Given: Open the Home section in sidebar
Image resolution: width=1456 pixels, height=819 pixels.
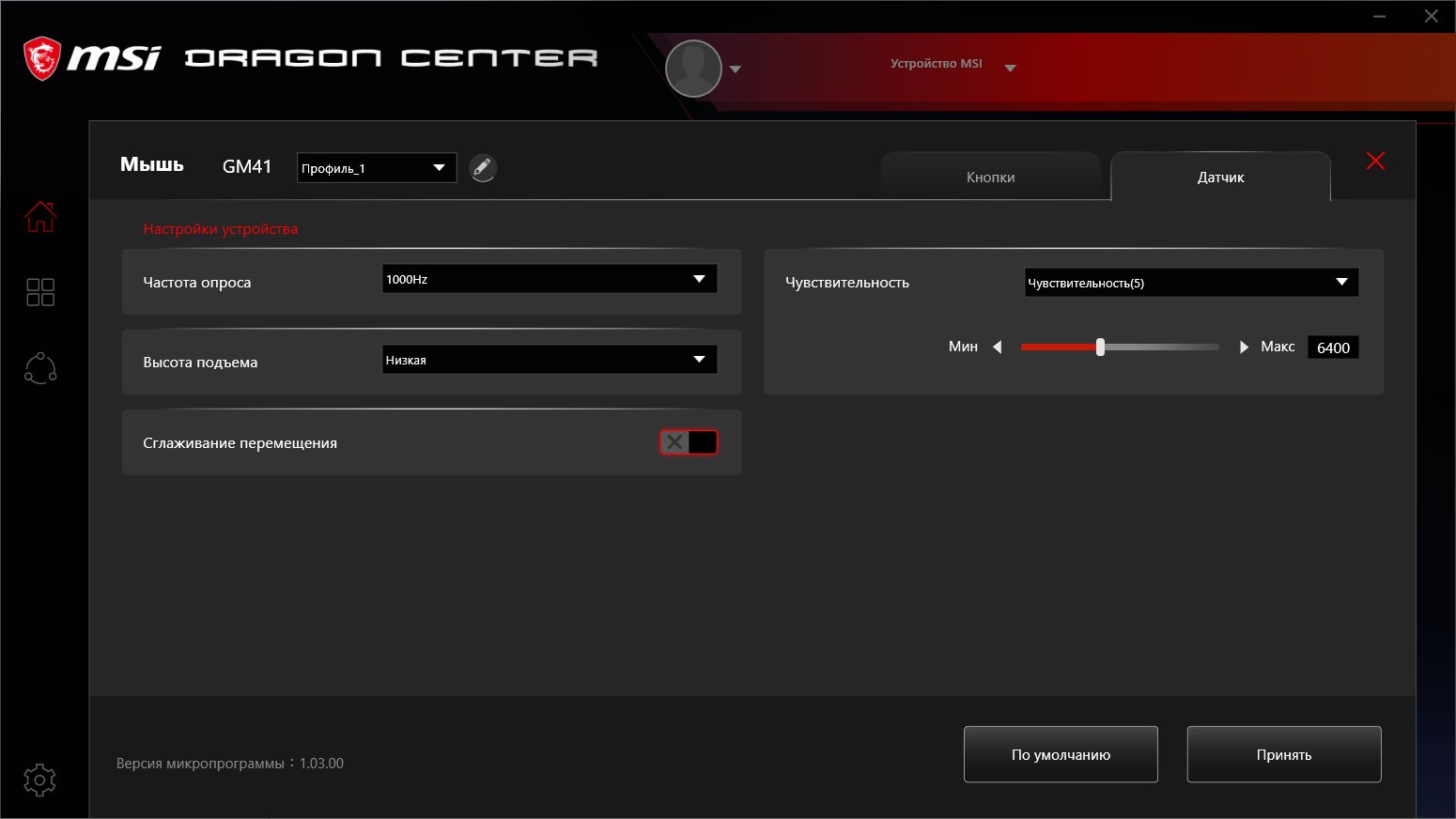Looking at the screenshot, I should pyautogui.click(x=40, y=216).
